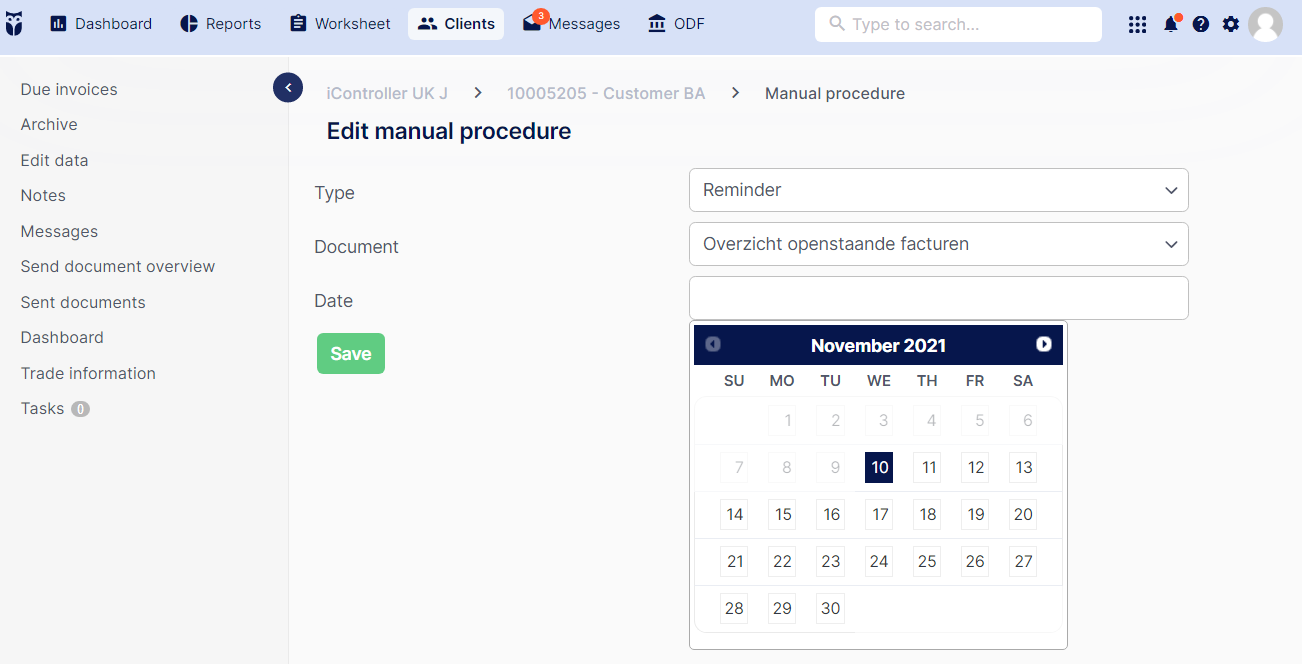Open Messages with unread badge
Screen dimensions: 1302x664
[x=571, y=24]
